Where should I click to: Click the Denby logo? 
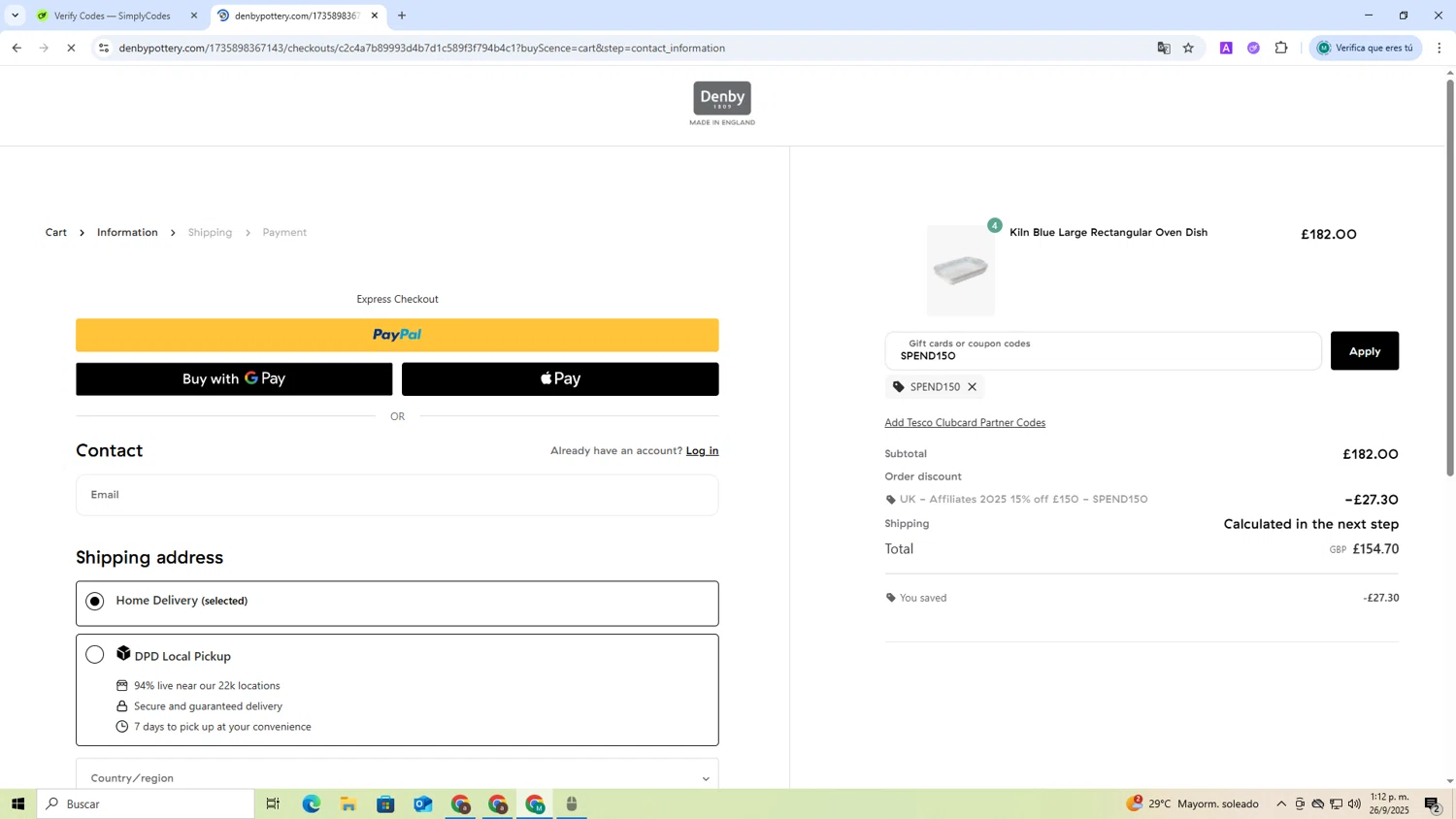tap(722, 103)
